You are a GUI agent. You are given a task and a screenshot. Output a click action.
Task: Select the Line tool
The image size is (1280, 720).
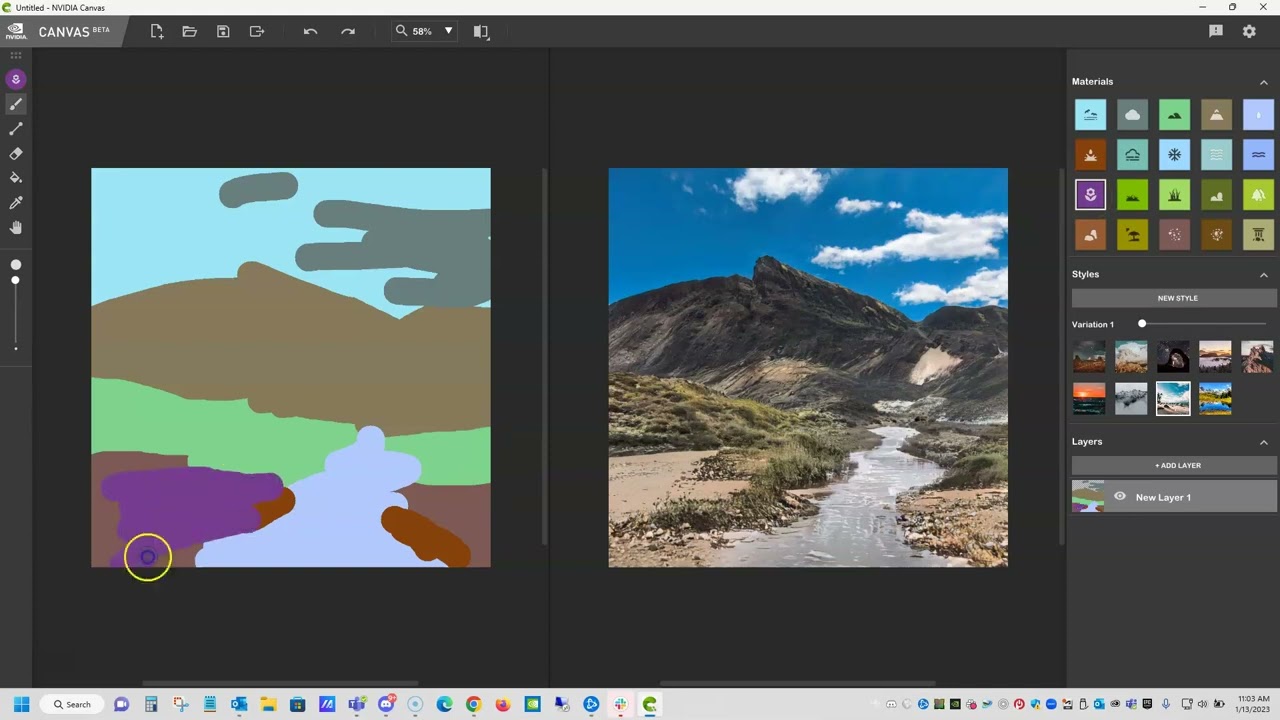(16, 129)
